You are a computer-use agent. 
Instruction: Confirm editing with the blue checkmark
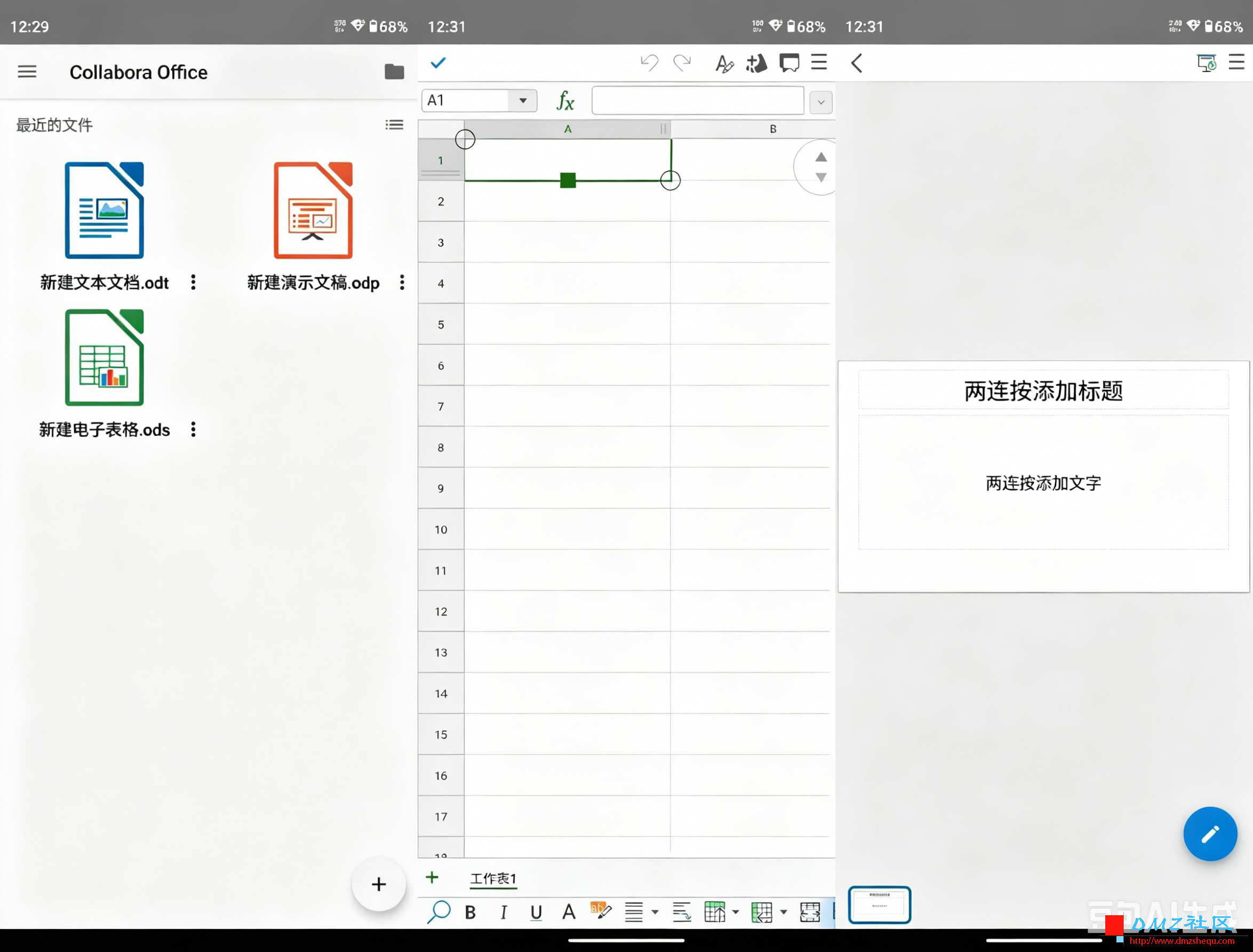point(438,62)
